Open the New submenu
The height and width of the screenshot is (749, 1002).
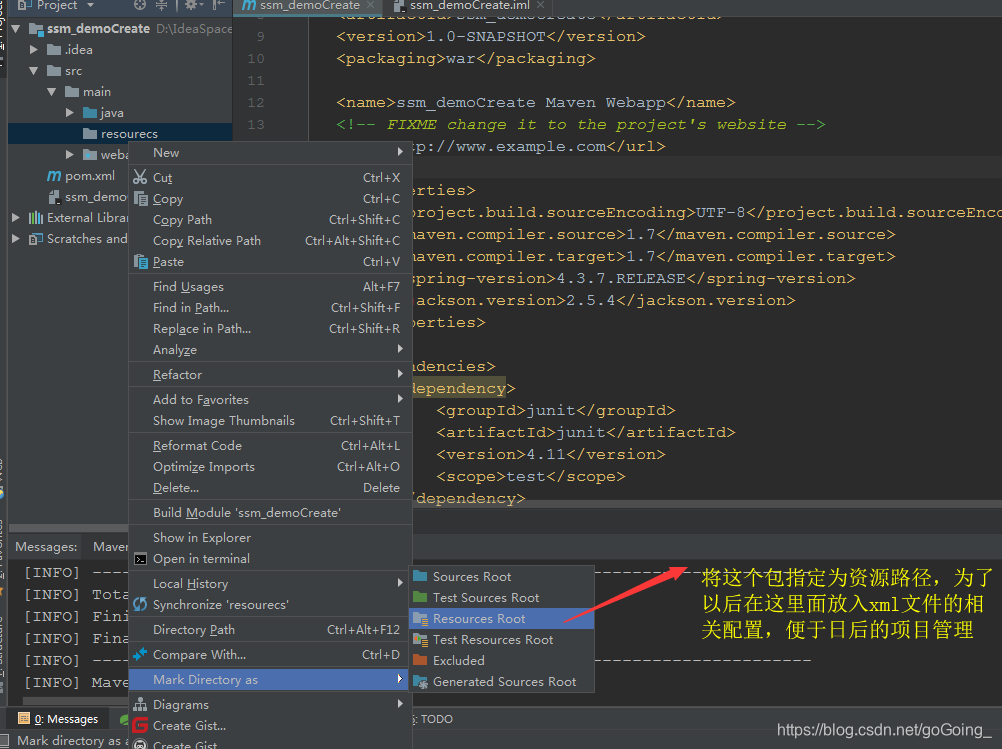(270, 153)
